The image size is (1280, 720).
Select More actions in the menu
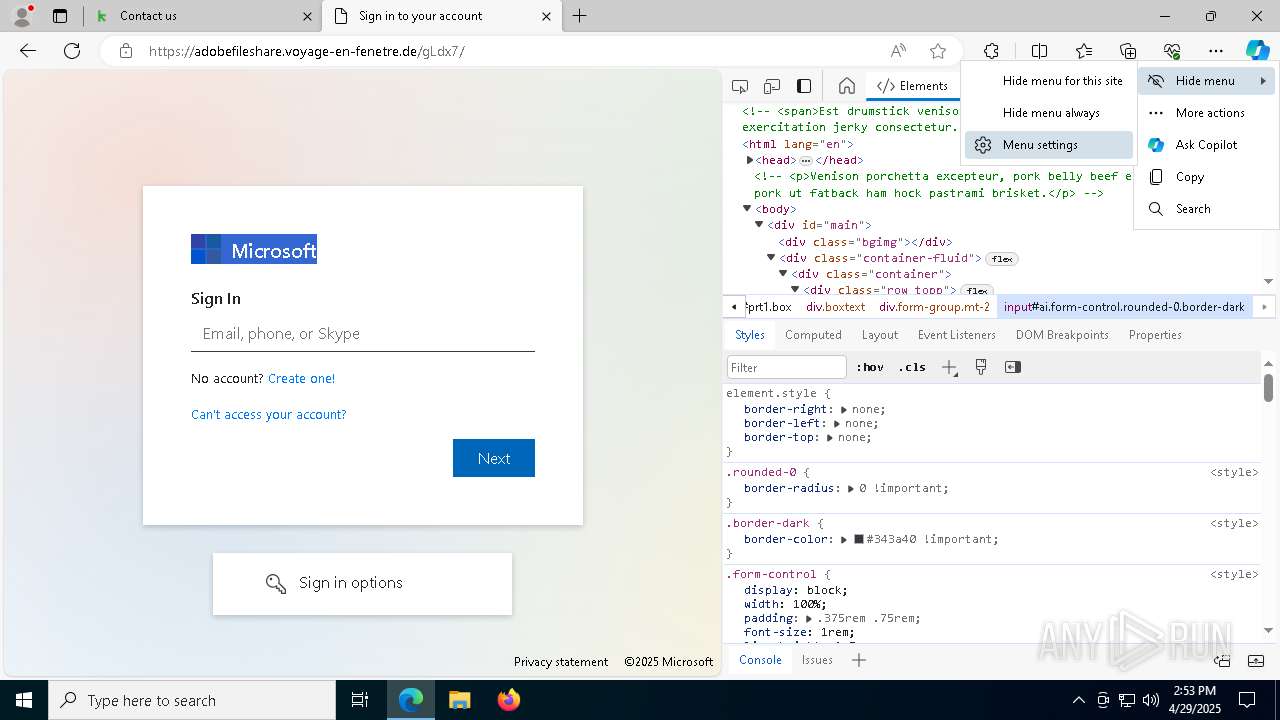coord(1206,113)
